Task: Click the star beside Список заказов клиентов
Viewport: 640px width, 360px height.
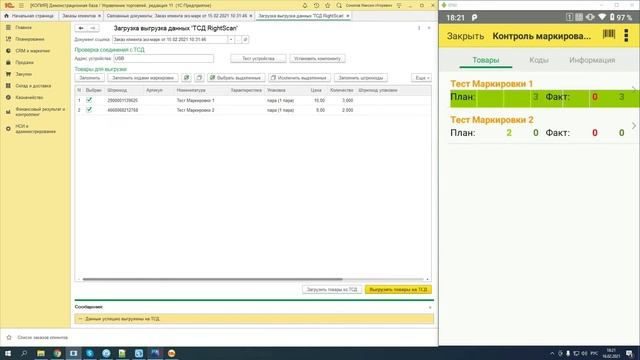Action: pyautogui.click(x=9, y=338)
